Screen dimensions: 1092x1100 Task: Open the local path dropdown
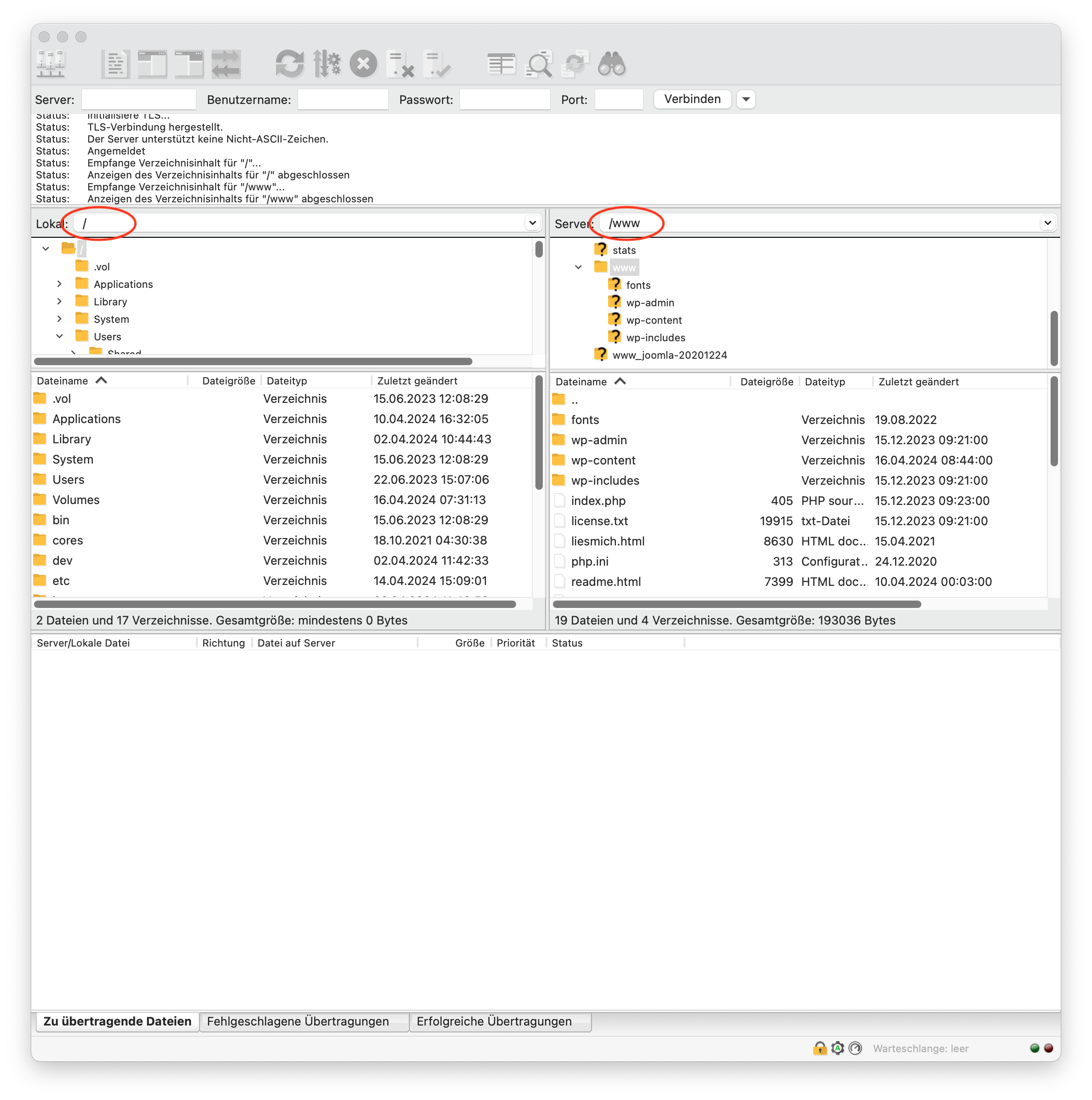click(x=532, y=223)
